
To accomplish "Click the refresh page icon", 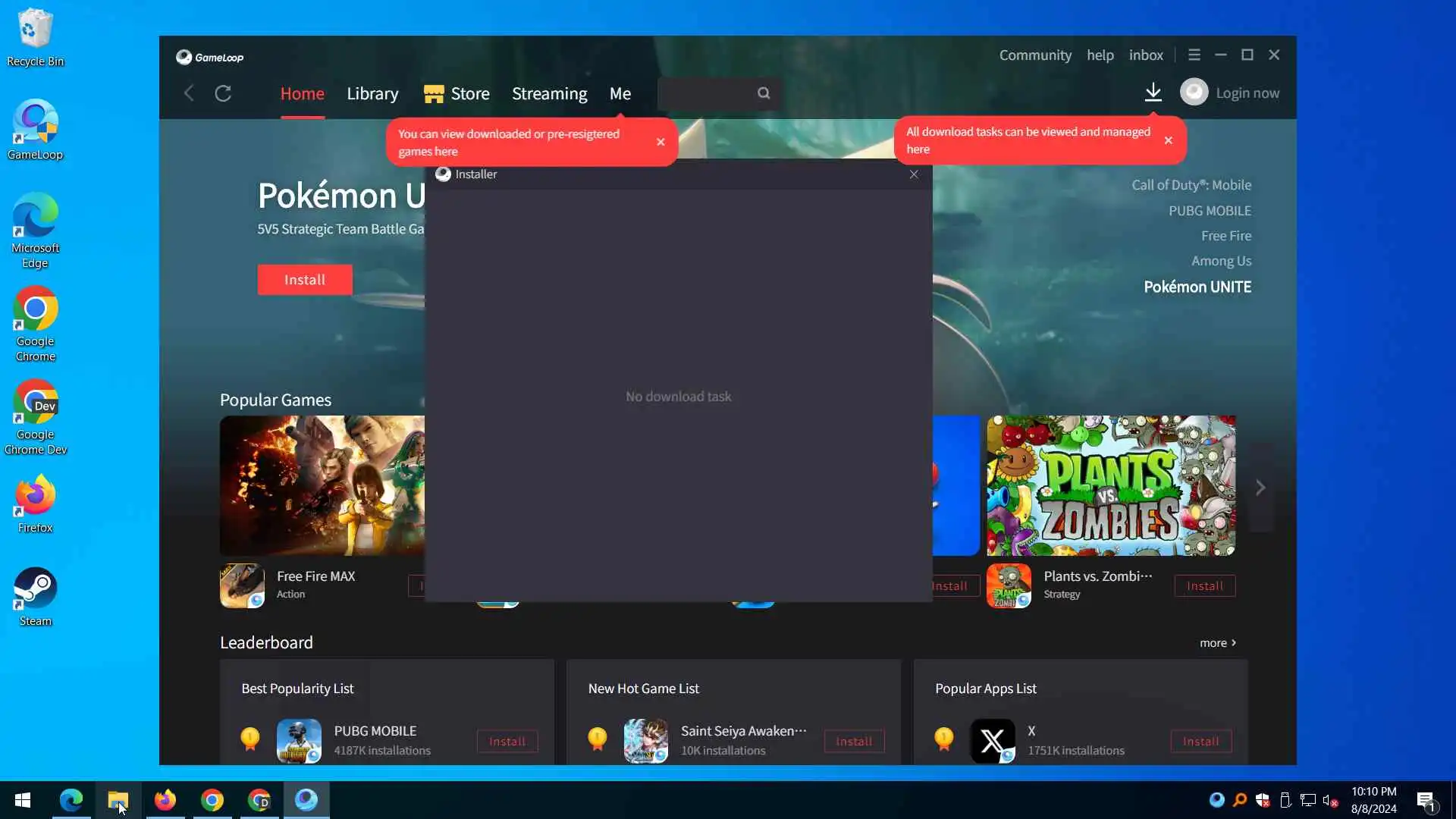I will [223, 93].
